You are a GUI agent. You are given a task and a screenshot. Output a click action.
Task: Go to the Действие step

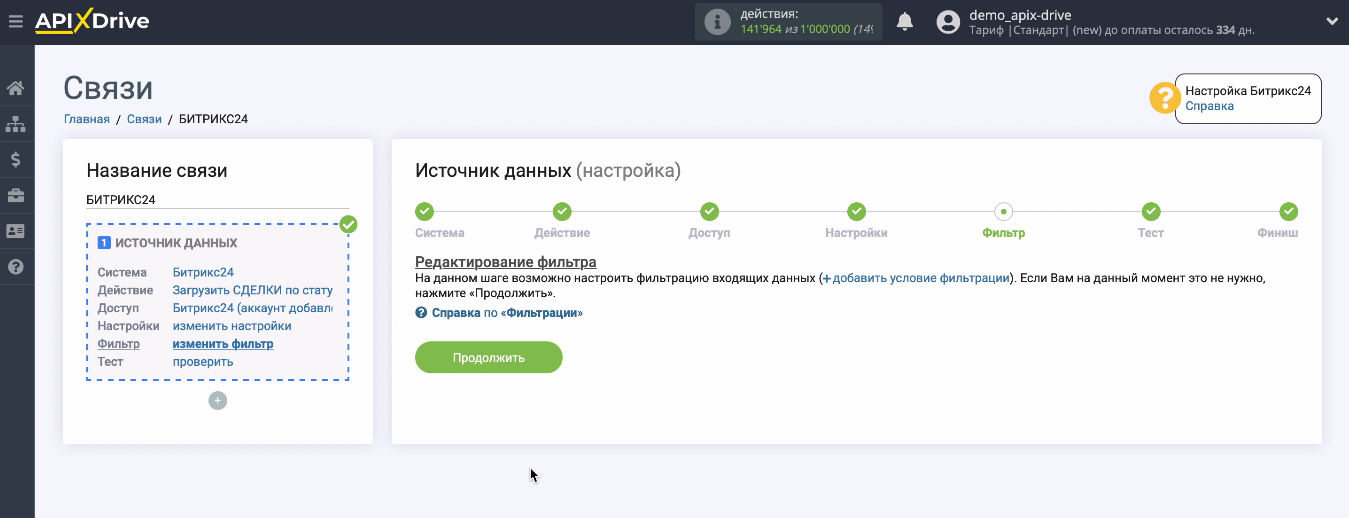point(562,211)
